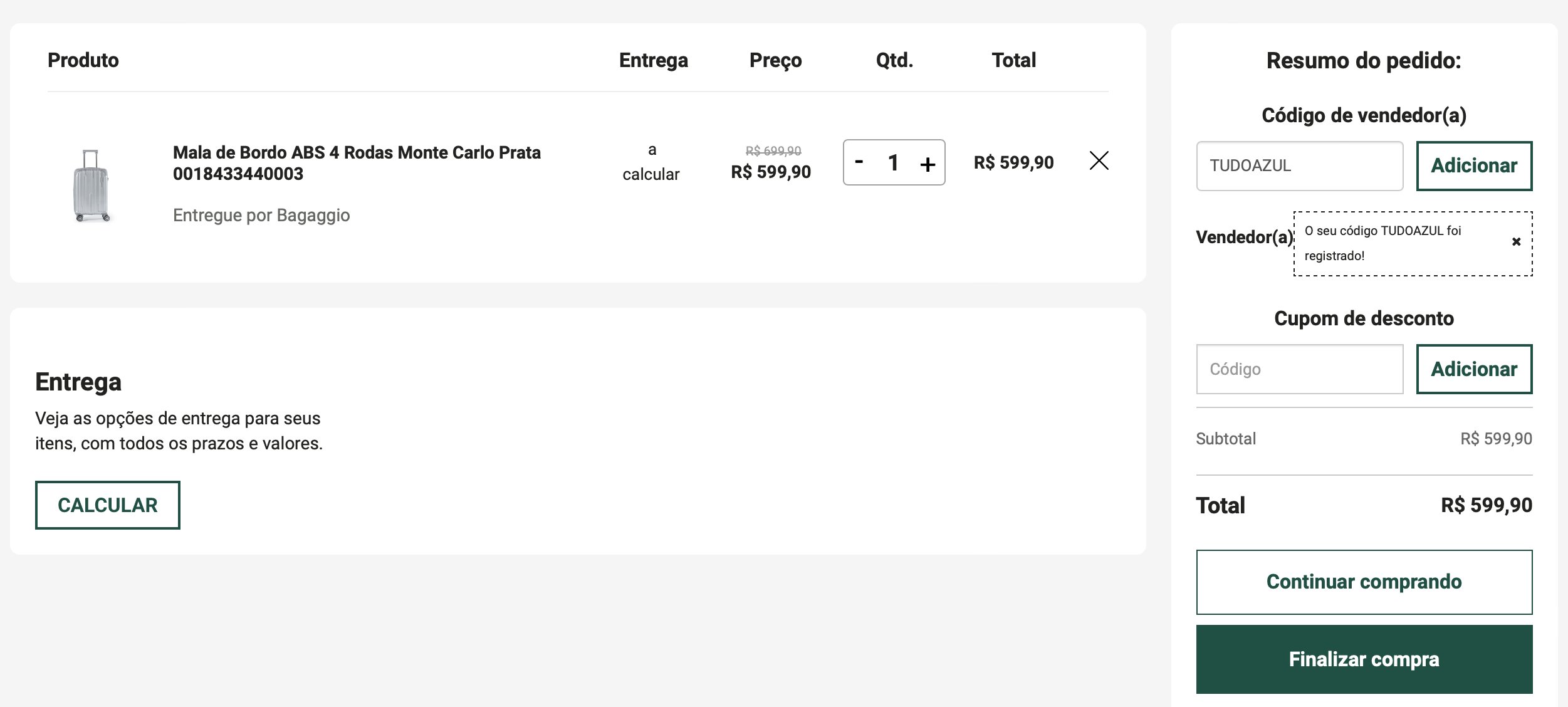Increase quantity with the plus button

point(928,164)
